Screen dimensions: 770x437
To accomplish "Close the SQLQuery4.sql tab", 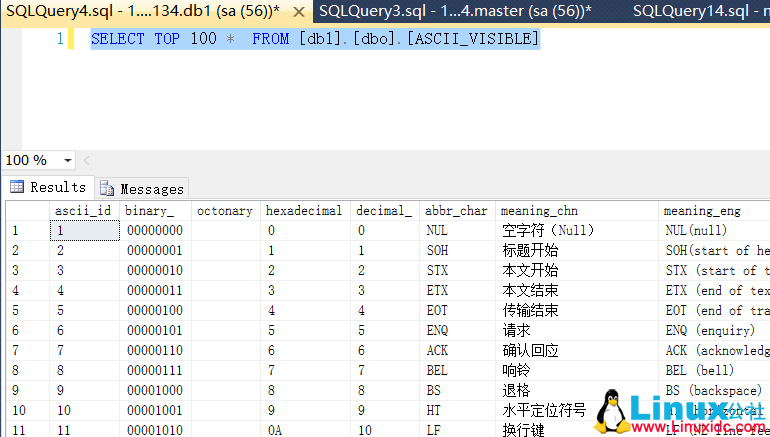I will (x=298, y=12).
